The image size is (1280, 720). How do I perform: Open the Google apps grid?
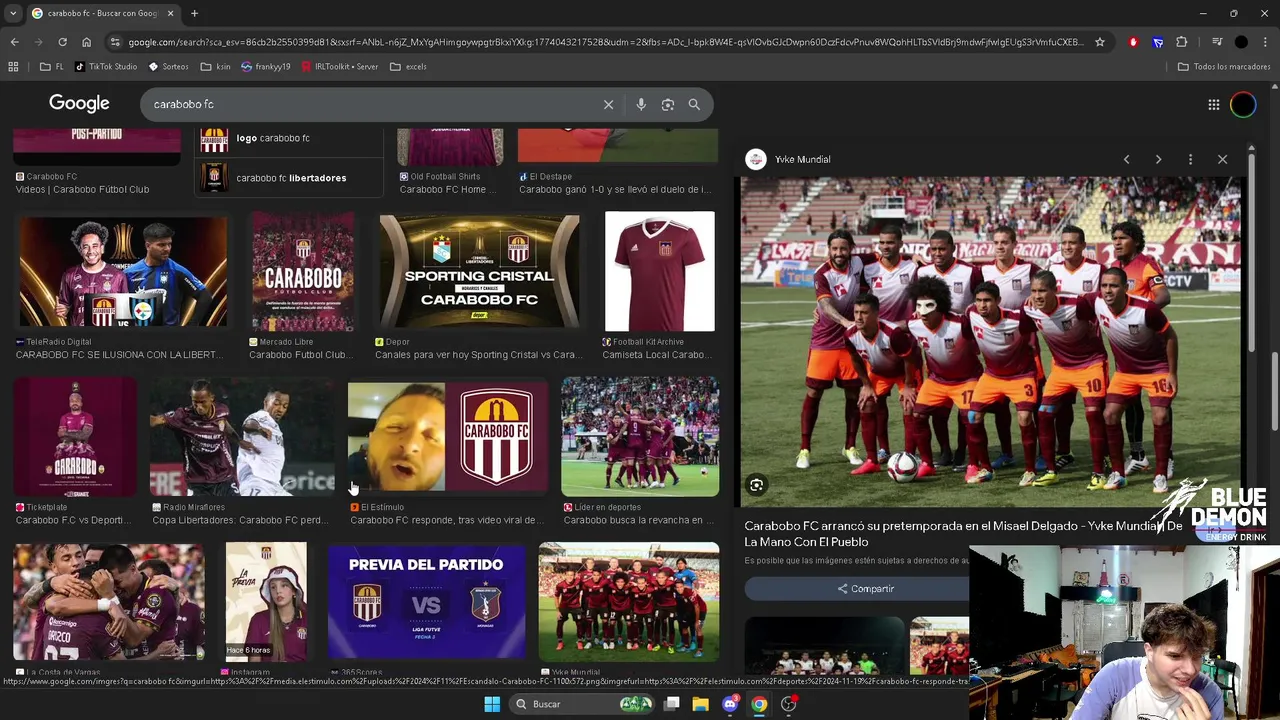(1214, 104)
